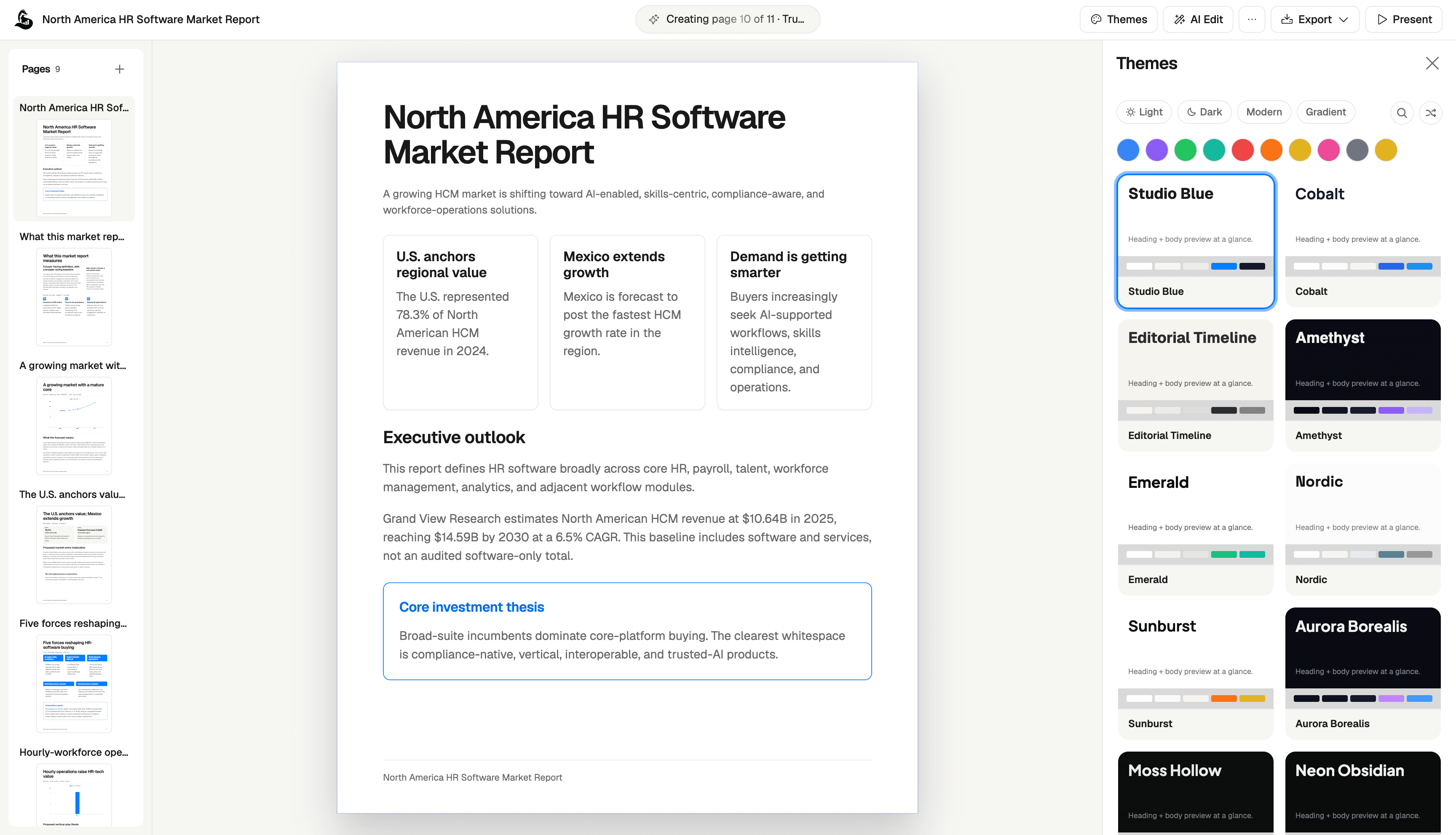Open Themes from the top toolbar
The height and width of the screenshot is (835, 1456).
coord(1118,19)
